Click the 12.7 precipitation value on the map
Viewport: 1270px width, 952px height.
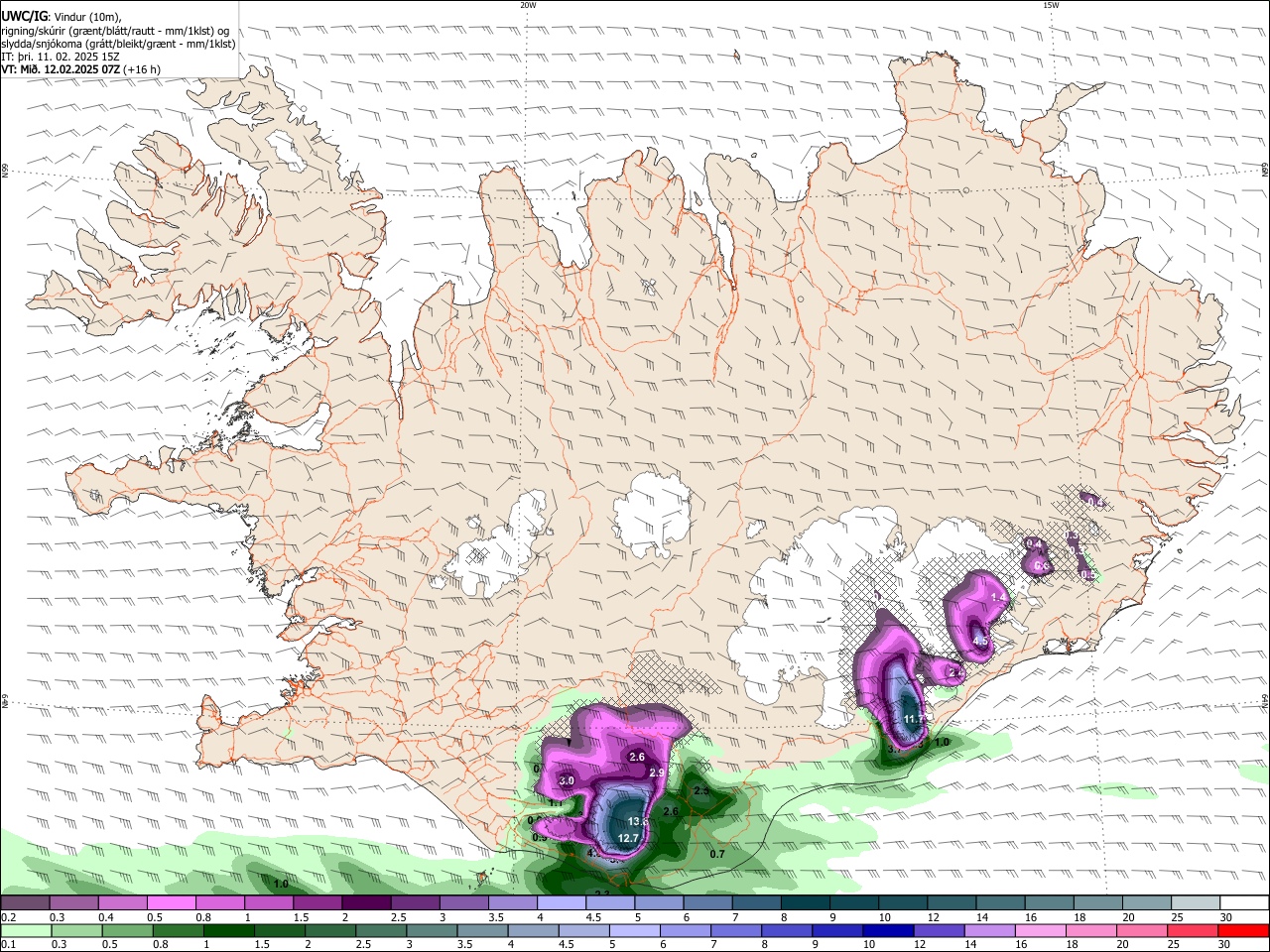[628, 838]
